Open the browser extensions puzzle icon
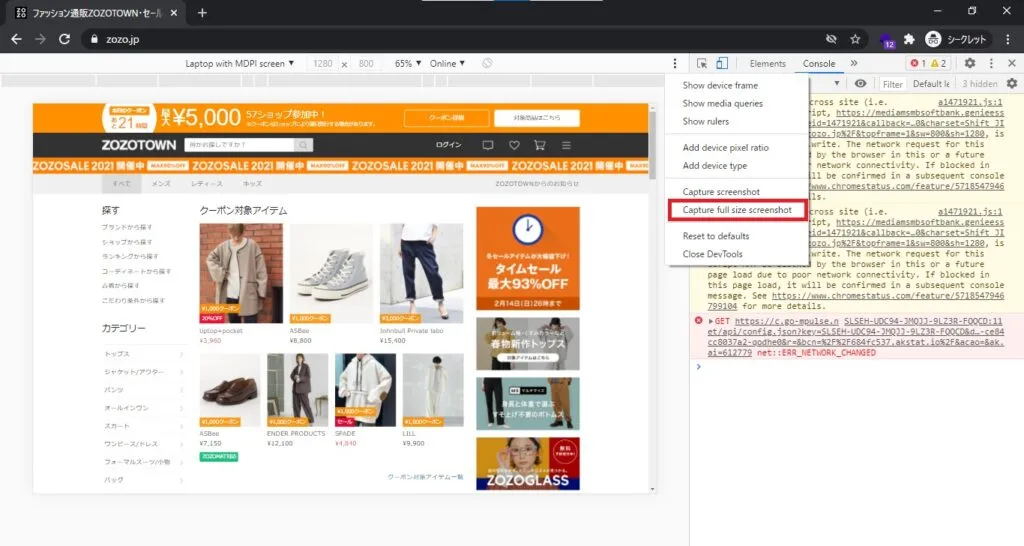 point(909,39)
